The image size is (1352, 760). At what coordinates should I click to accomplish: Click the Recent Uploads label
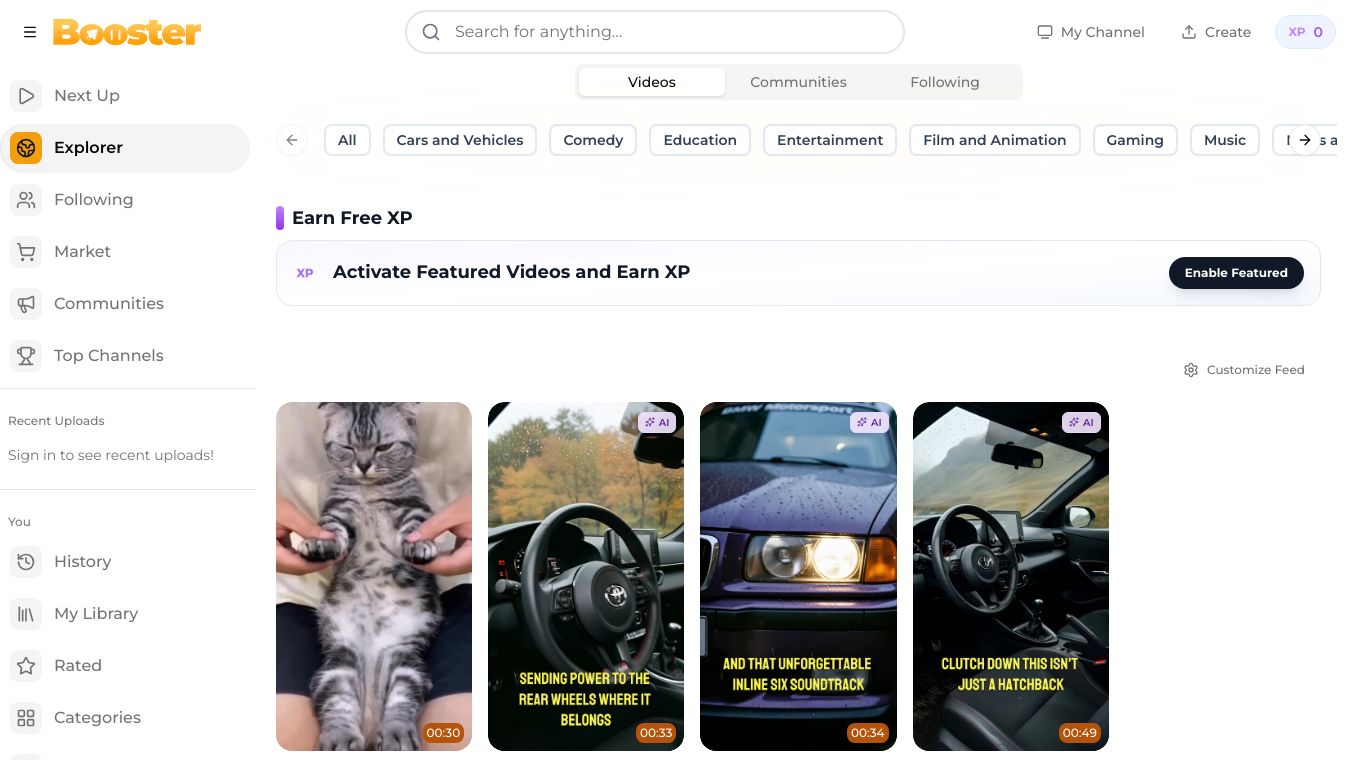[56, 421]
